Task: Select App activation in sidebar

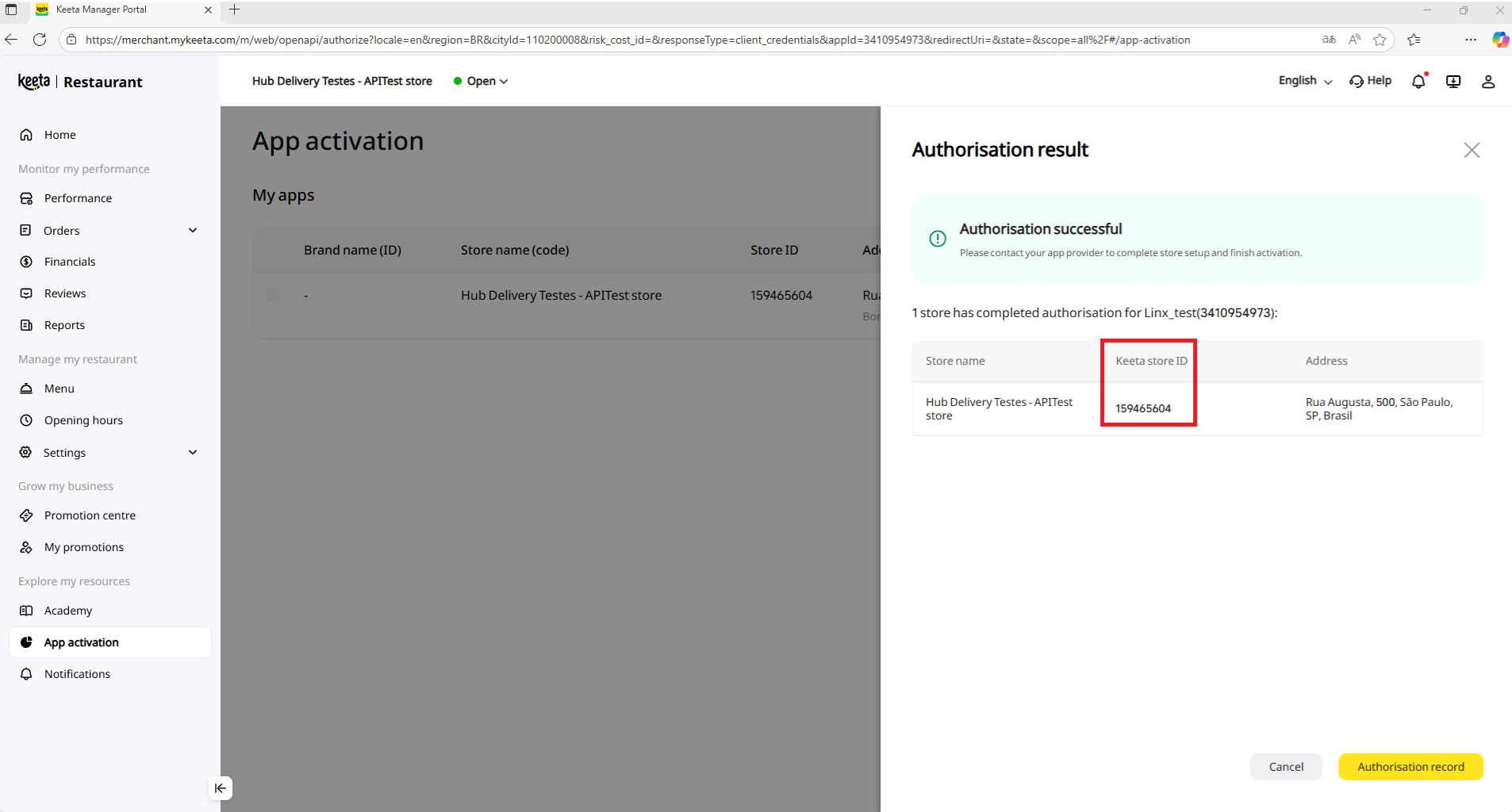Action: click(110, 642)
